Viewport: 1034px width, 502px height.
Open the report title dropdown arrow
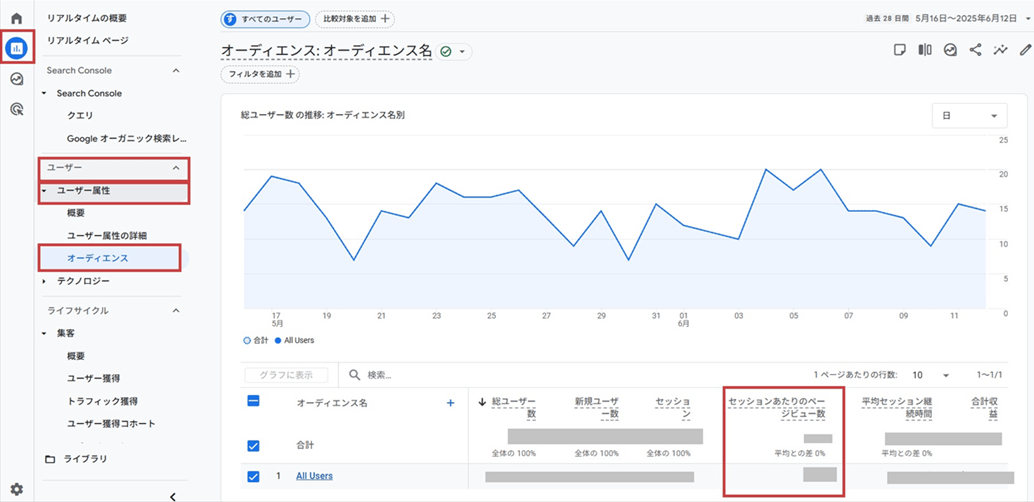click(x=462, y=51)
